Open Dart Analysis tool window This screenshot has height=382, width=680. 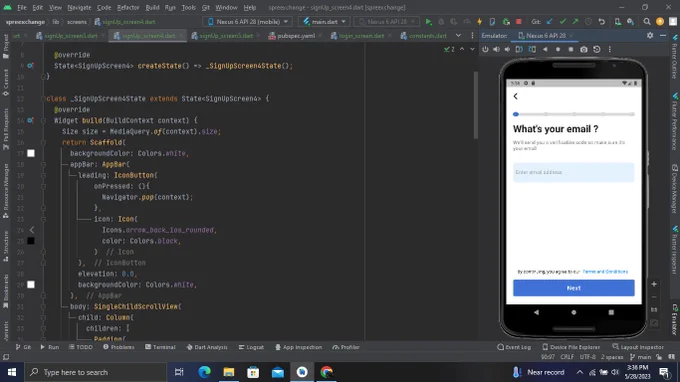pos(207,347)
